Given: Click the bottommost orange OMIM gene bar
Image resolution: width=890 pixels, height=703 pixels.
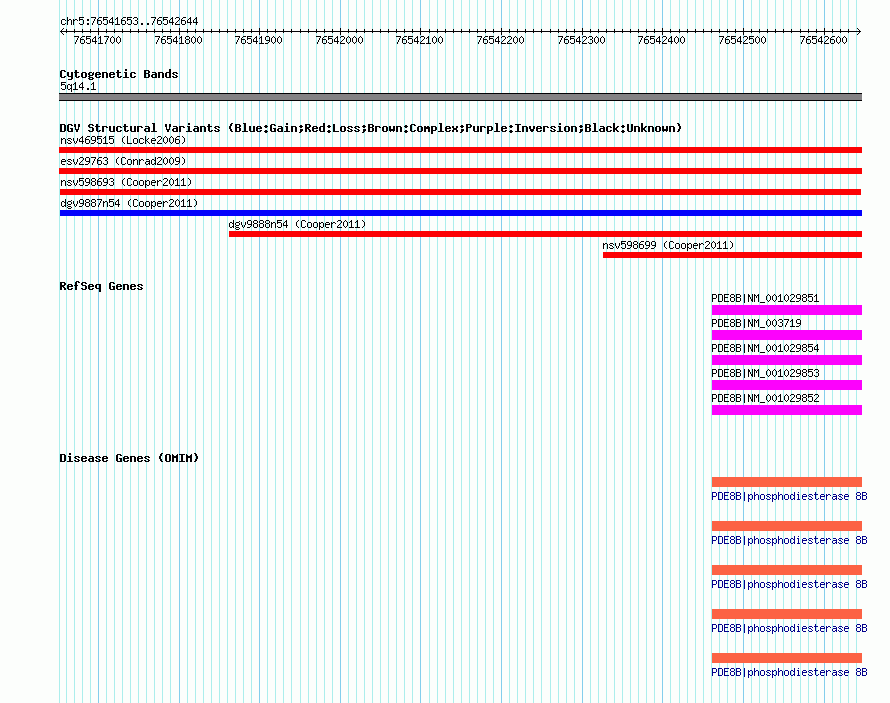Looking at the screenshot, I should click(787, 658).
